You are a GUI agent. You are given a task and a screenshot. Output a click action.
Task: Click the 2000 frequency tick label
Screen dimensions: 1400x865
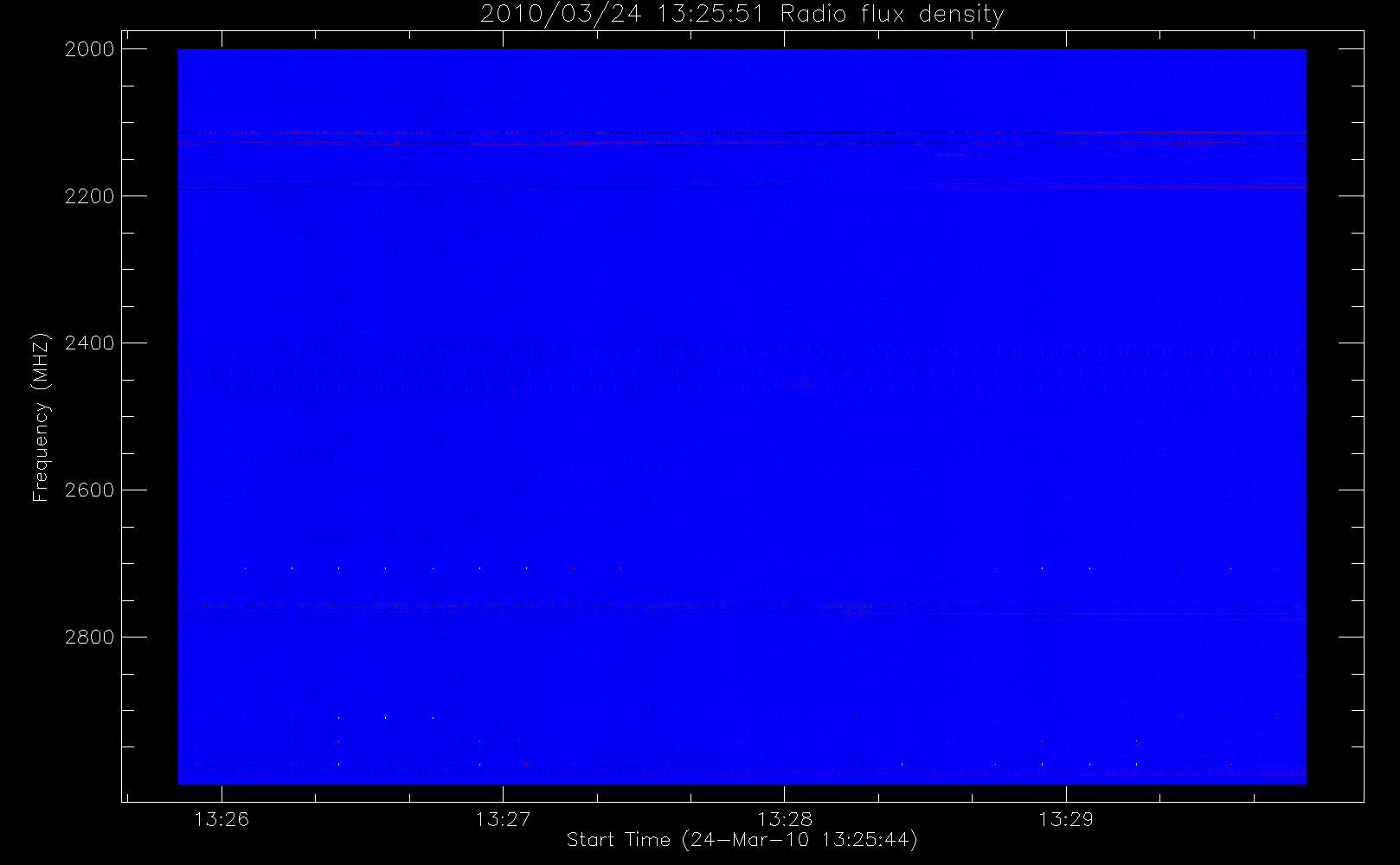pos(90,49)
